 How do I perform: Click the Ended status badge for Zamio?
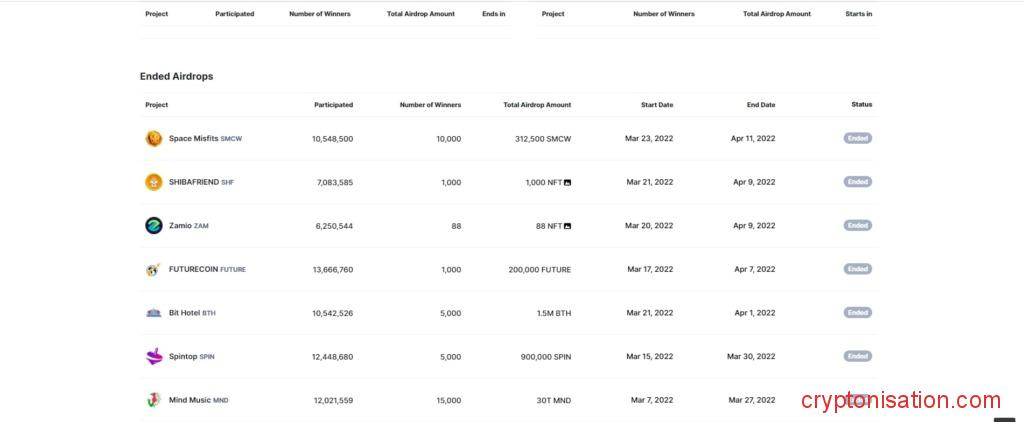tap(857, 225)
